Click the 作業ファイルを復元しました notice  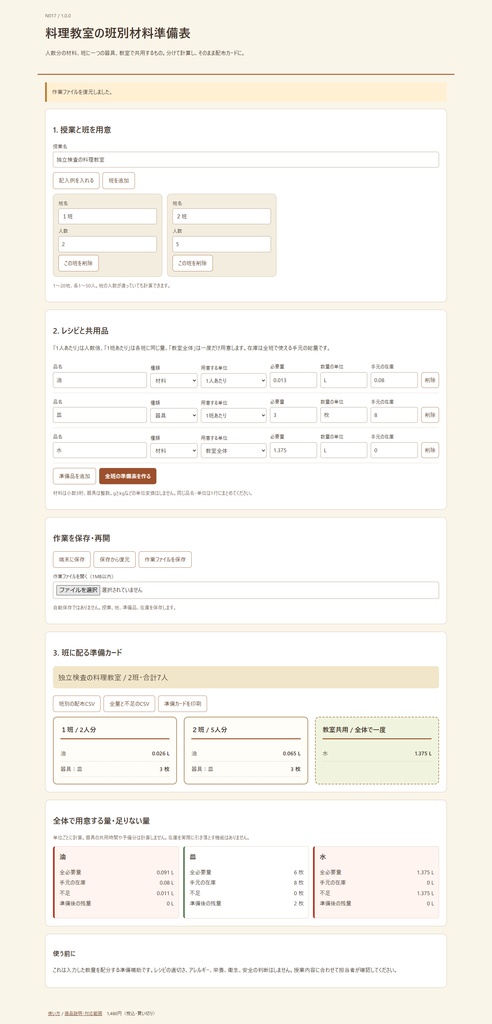pos(246,92)
